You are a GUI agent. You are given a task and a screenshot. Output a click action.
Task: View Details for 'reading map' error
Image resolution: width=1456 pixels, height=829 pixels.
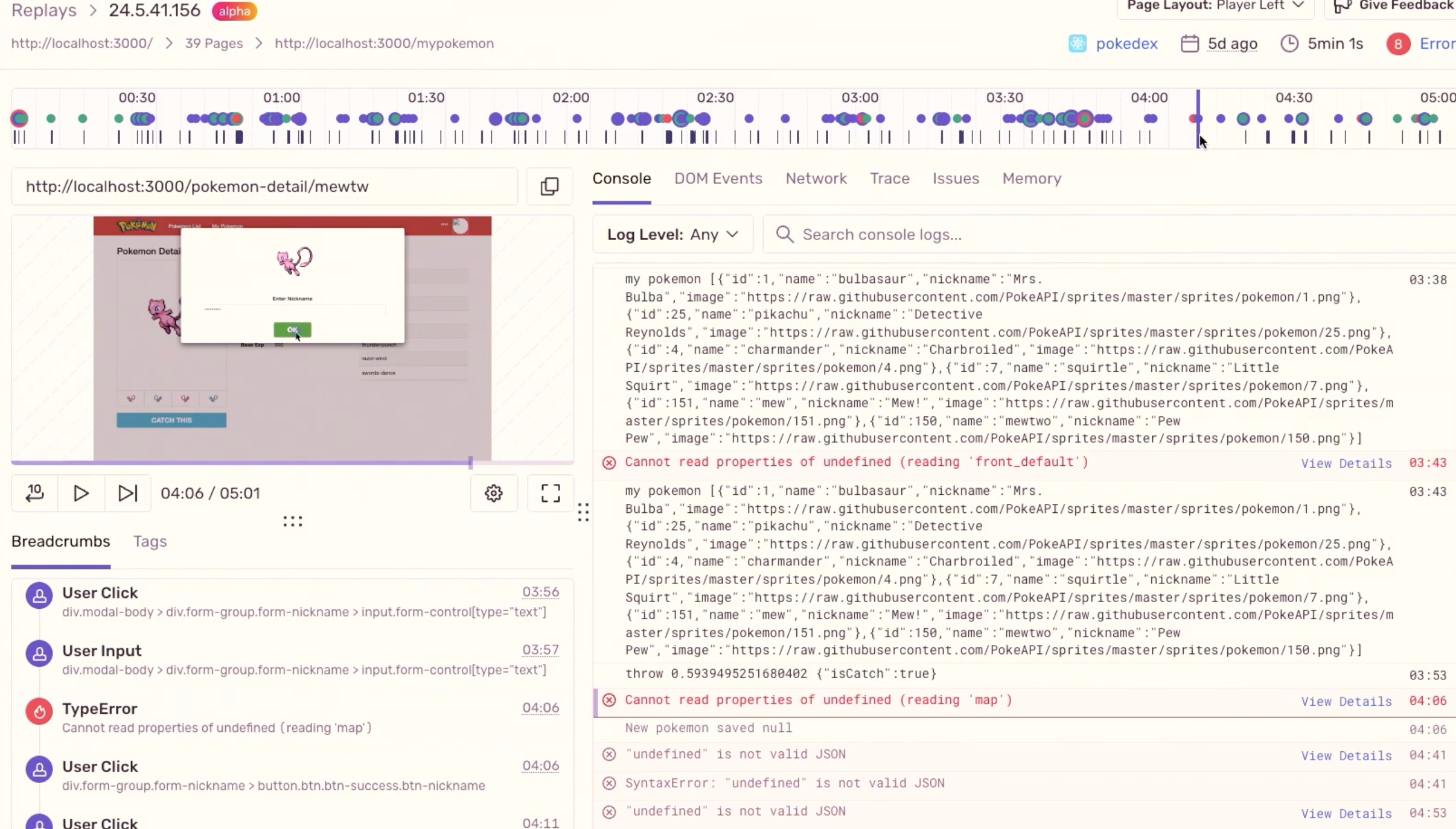1346,701
